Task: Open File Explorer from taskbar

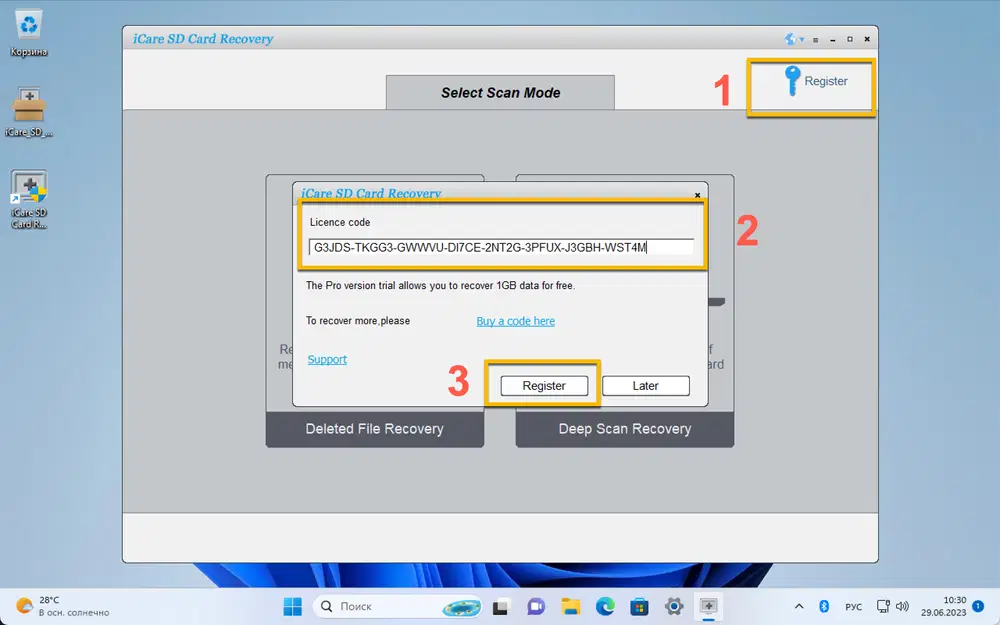Action: click(571, 606)
